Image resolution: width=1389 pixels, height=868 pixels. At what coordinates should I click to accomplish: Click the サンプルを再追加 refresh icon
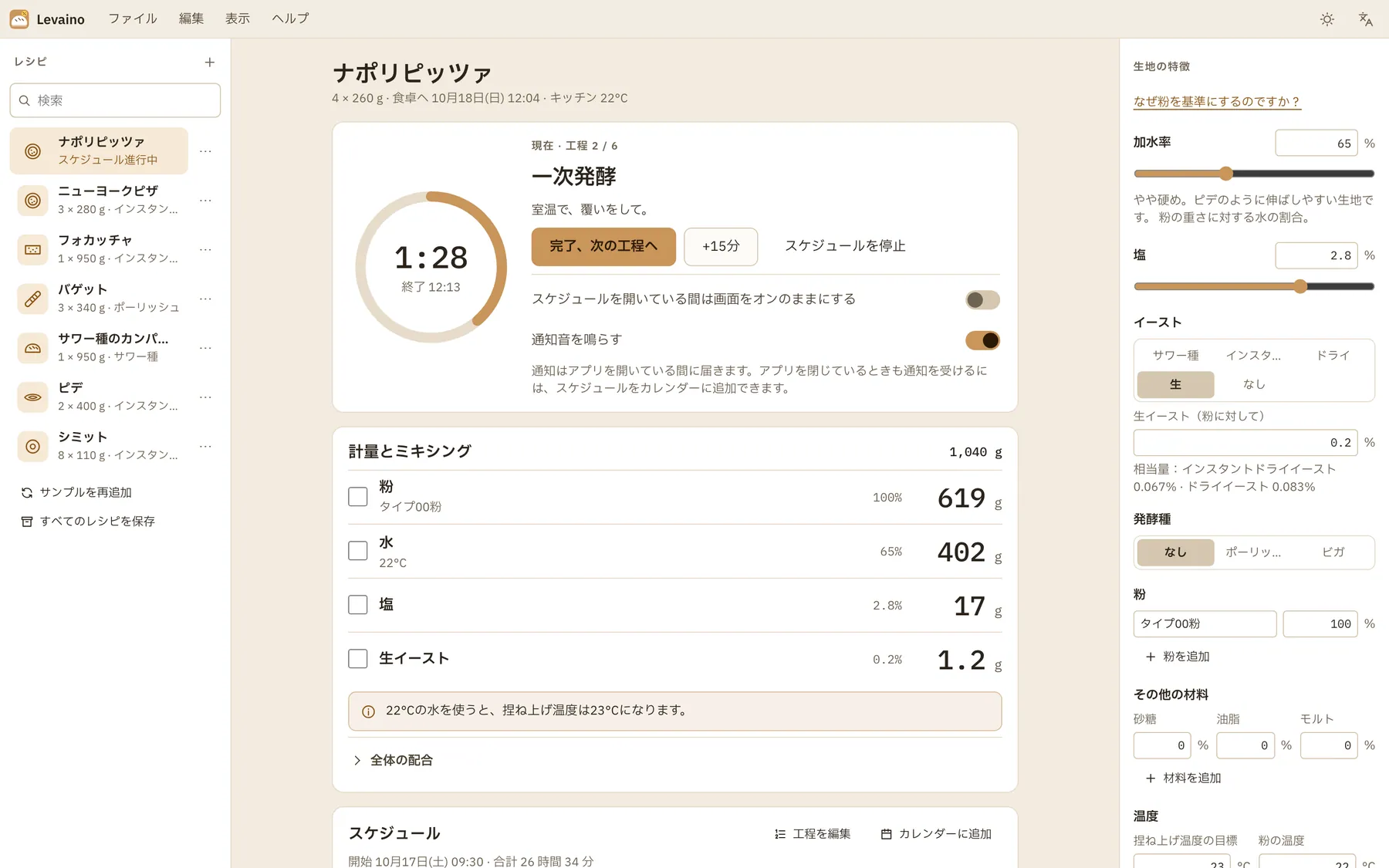pyautogui.click(x=27, y=492)
